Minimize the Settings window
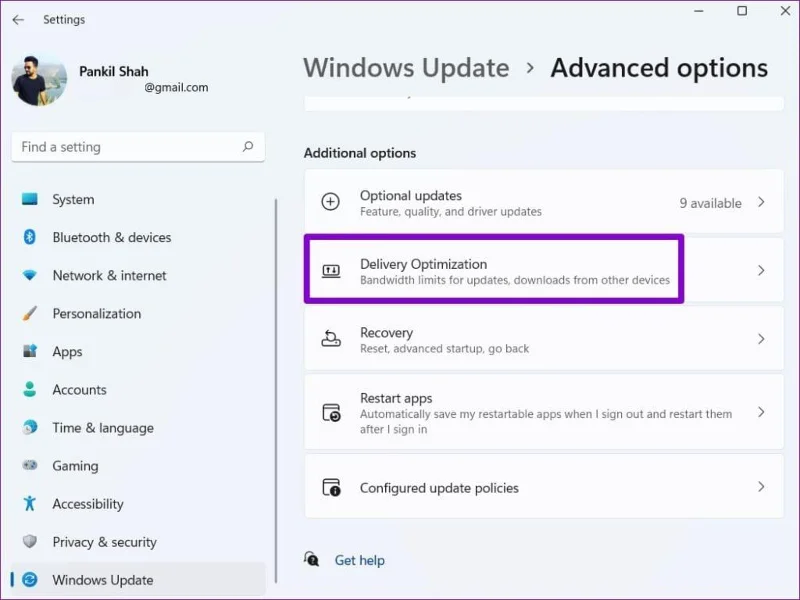800x600 pixels. [x=699, y=11]
